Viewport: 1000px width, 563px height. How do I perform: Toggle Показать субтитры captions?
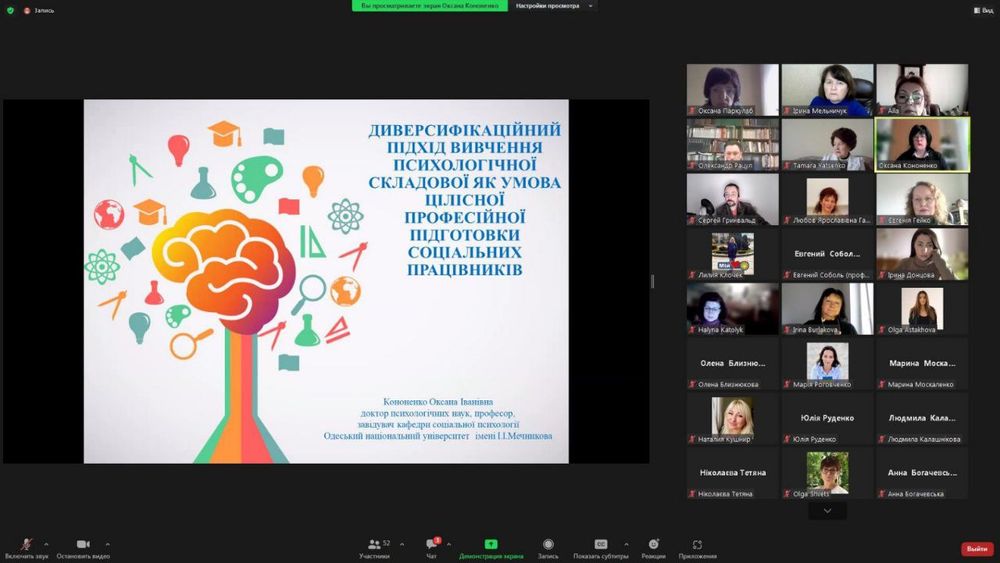point(601,545)
